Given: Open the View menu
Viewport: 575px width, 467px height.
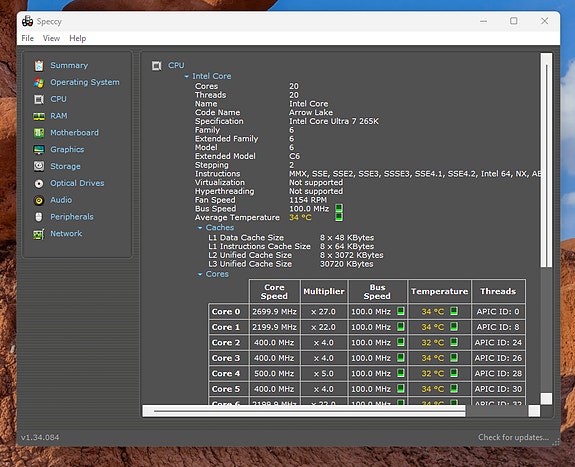Looking at the screenshot, I should coord(51,39).
